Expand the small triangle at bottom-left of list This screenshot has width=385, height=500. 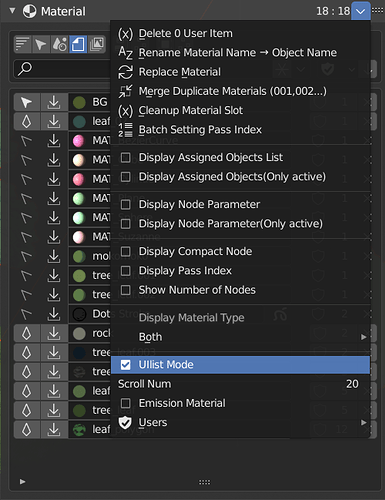click(x=22, y=482)
